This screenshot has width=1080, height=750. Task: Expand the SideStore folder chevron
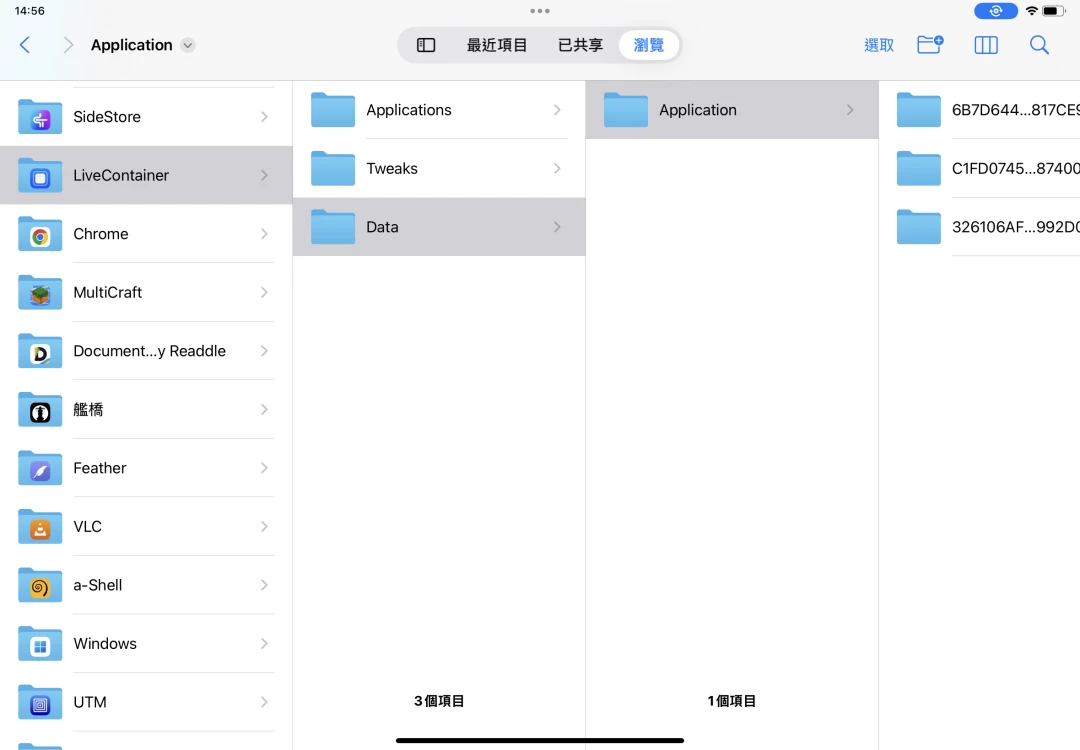[x=264, y=117]
